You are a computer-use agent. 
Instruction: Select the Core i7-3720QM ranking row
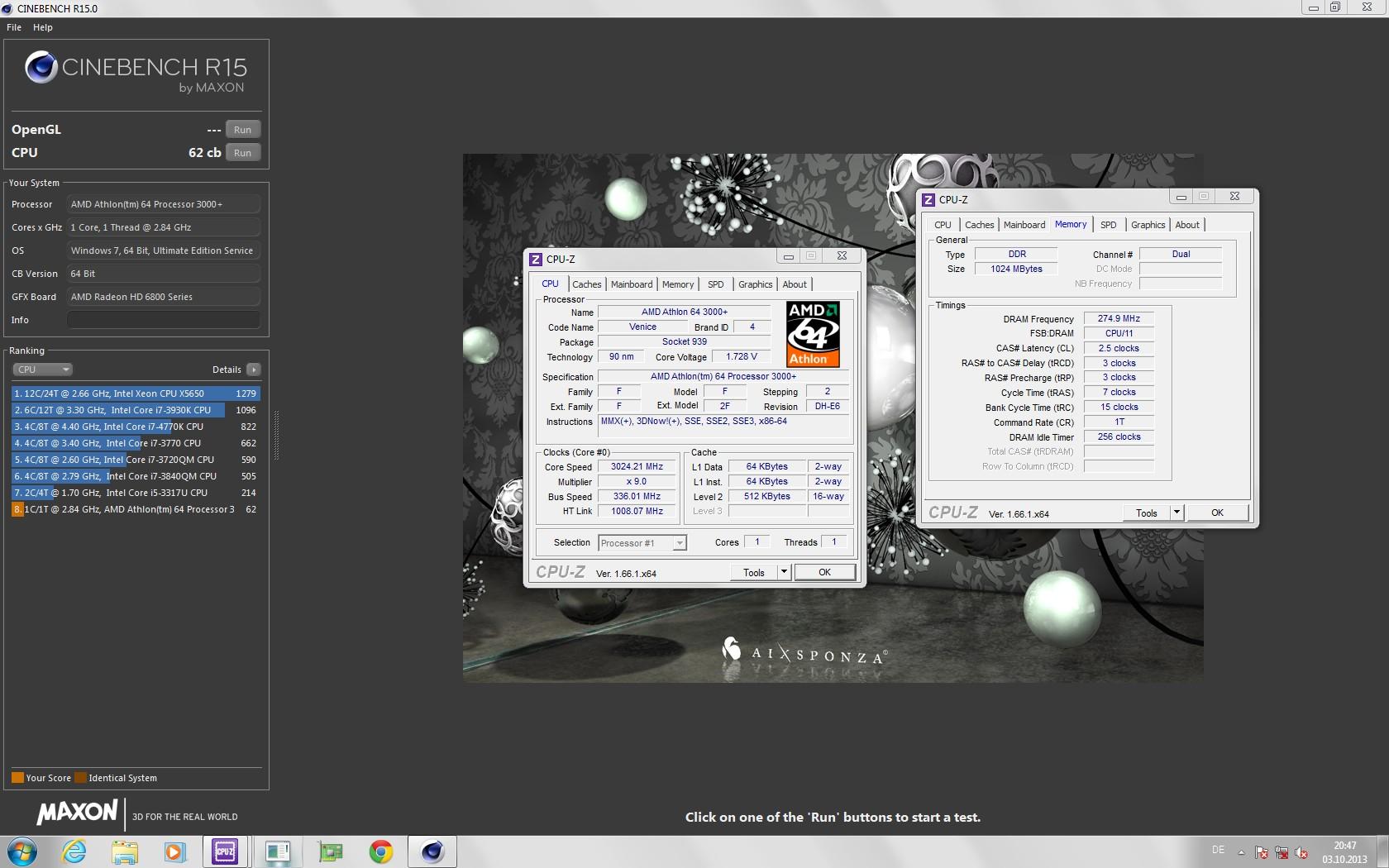pos(136,460)
